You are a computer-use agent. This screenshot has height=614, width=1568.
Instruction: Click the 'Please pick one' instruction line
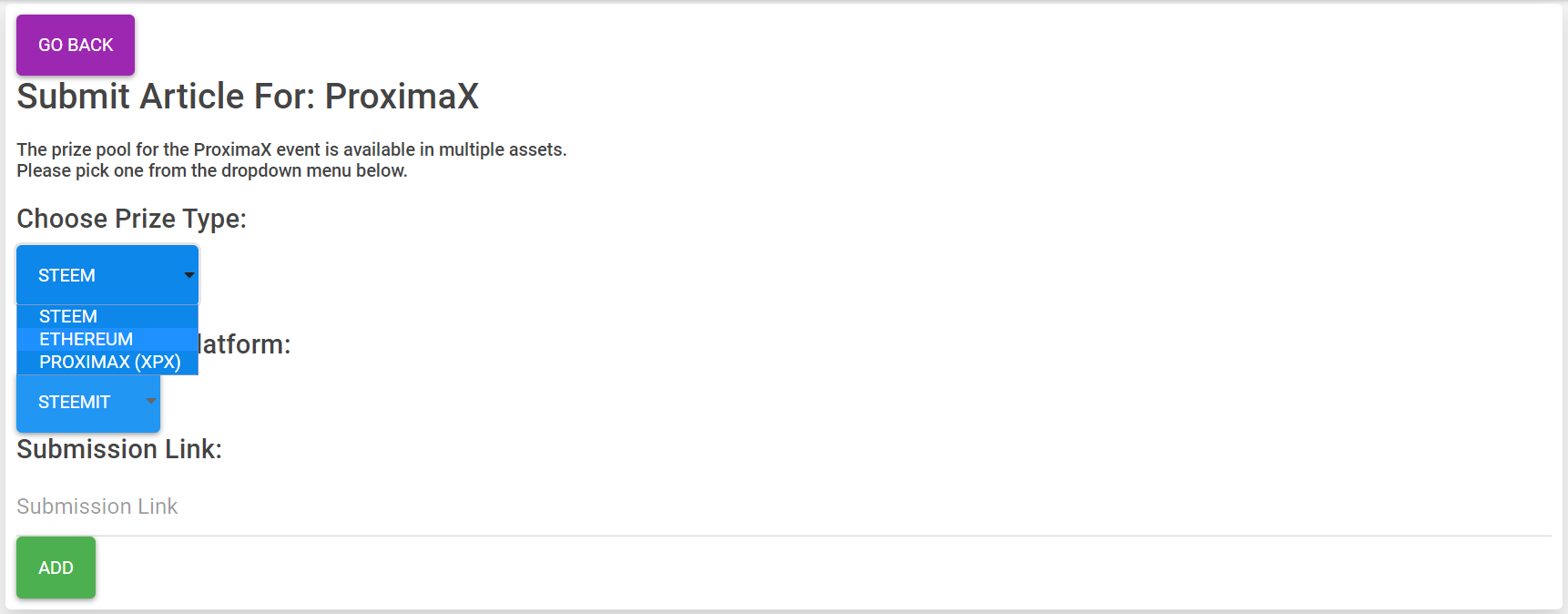click(212, 170)
